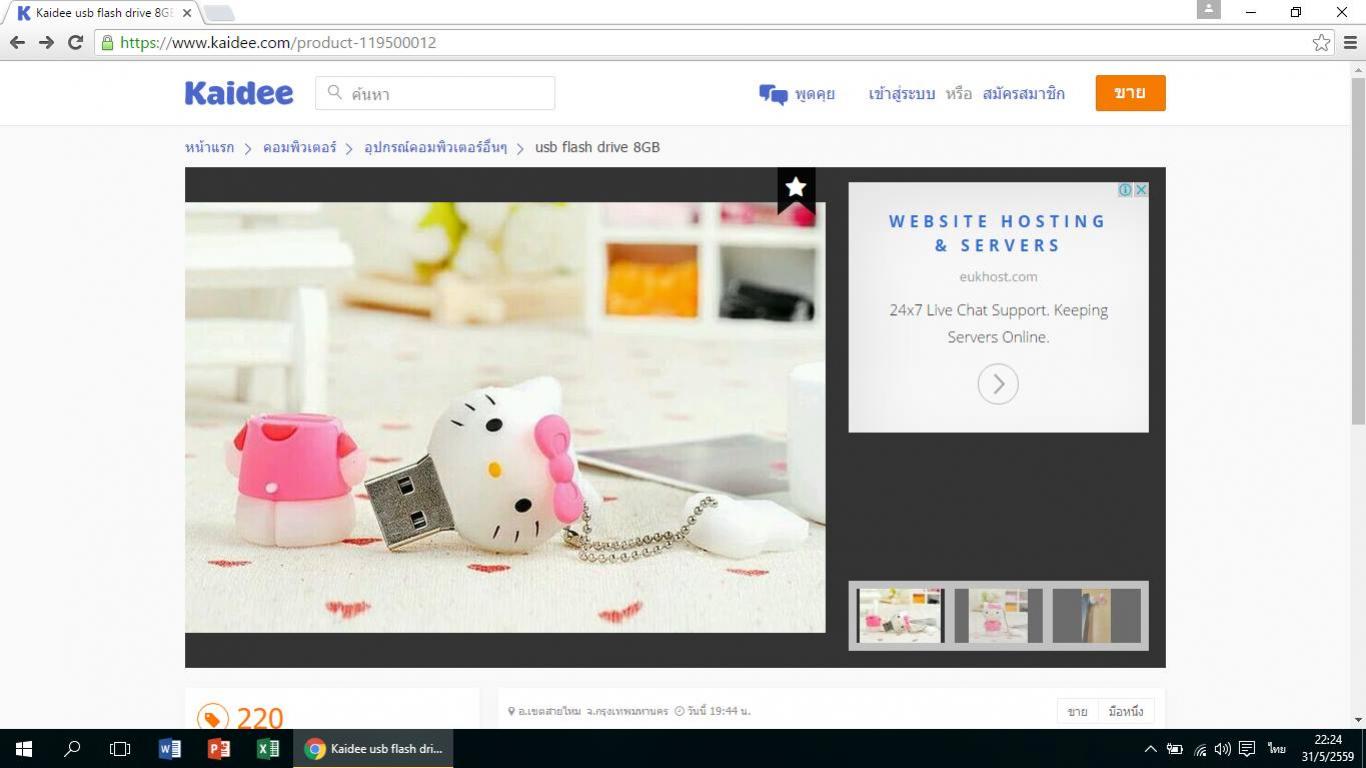This screenshot has width=1366, height=768.
Task: View the secure site padlock info
Action: click(107, 42)
